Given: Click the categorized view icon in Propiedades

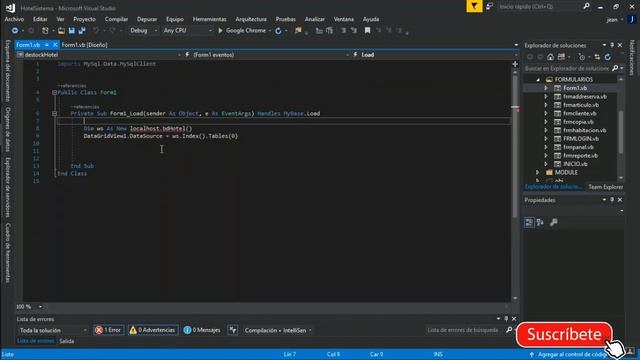Looking at the screenshot, I should tap(529, 222).
